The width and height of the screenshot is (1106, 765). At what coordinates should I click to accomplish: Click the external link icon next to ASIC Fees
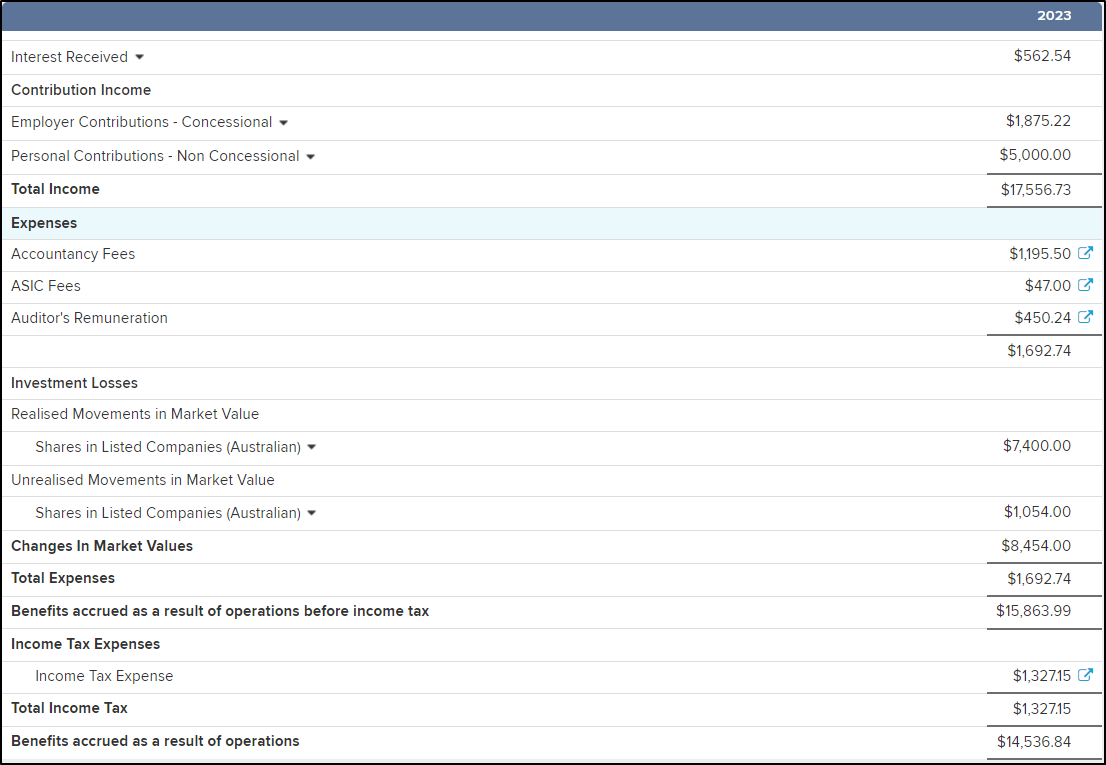pyautogui.click(x=1086, y=285)
